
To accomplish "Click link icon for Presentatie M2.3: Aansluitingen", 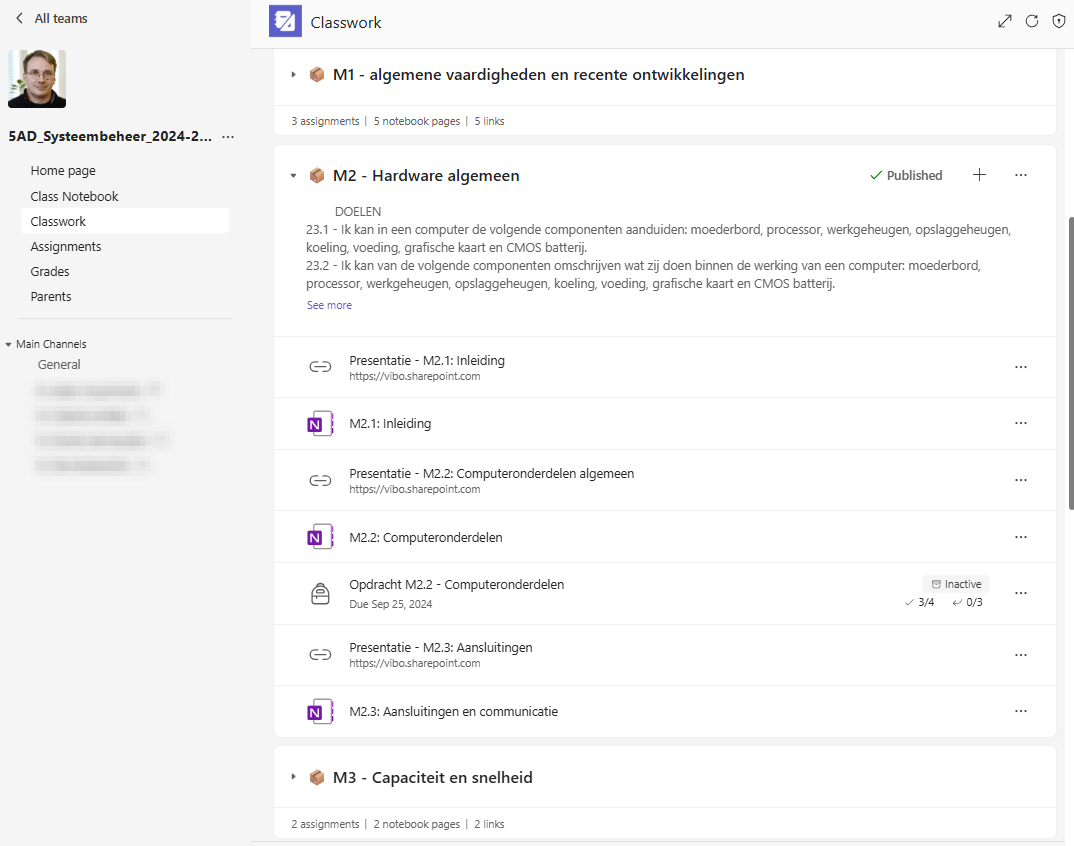I will (x=319, y=655).
